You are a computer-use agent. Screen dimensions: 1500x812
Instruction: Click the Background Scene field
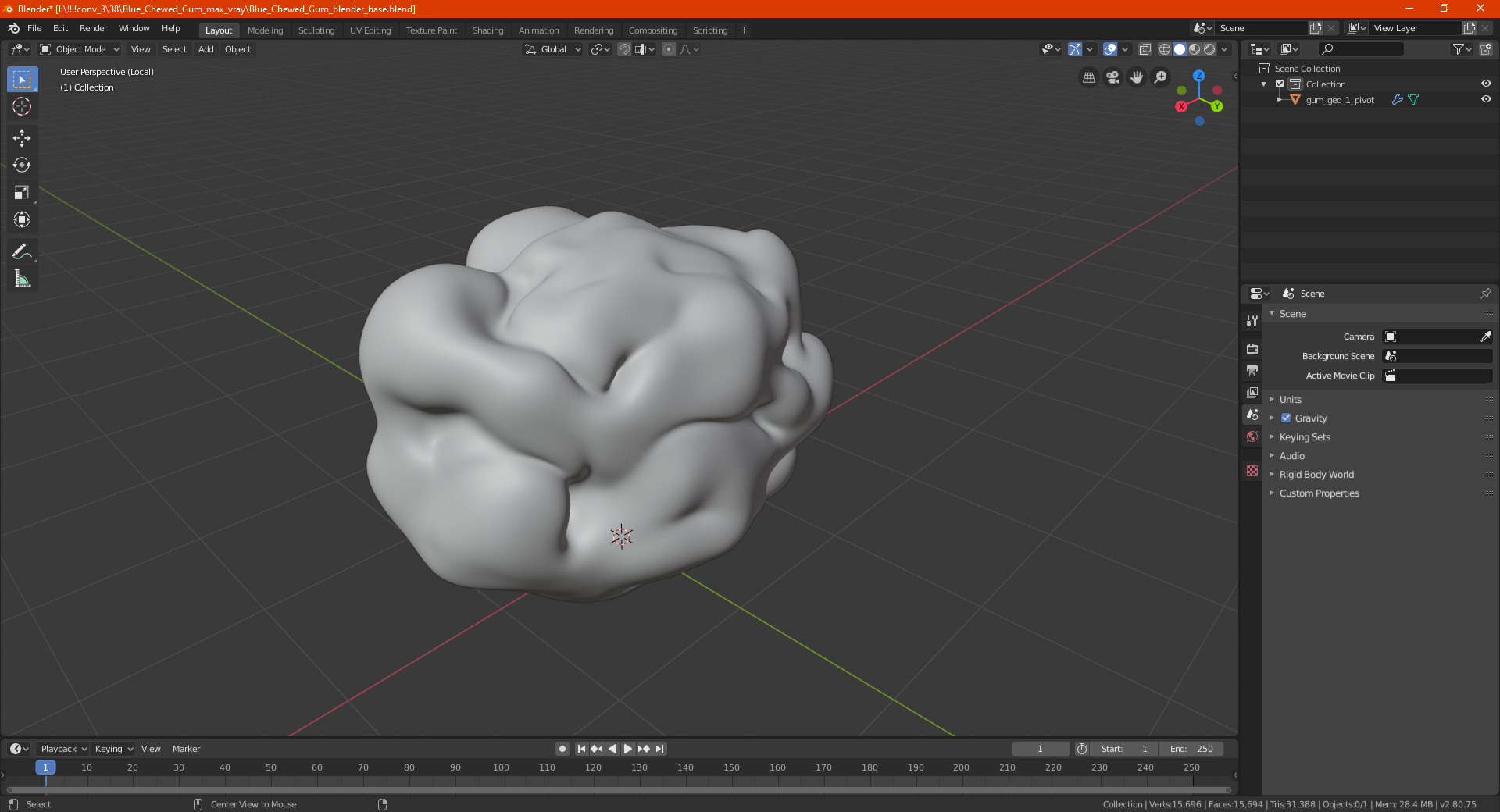tap(1437, 356)
